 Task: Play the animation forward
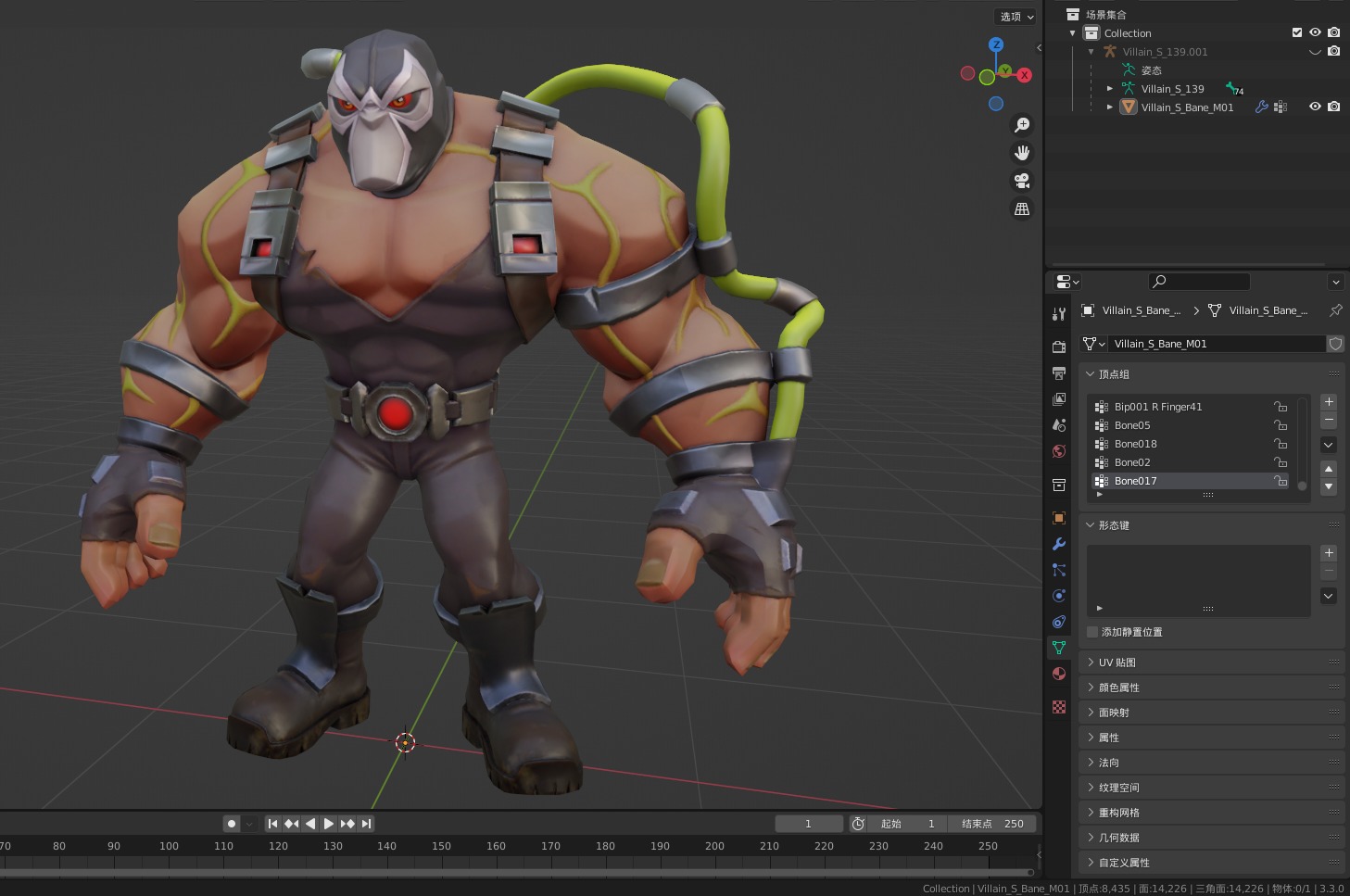pyautogui.click(x=329, y=824)
